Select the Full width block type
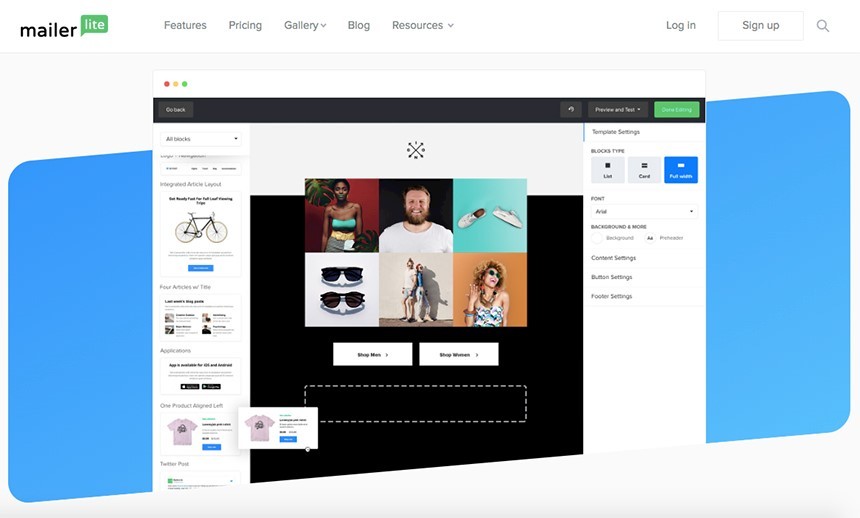The width and height of the screenshot is (860, 518). click(x=681, y=170)
